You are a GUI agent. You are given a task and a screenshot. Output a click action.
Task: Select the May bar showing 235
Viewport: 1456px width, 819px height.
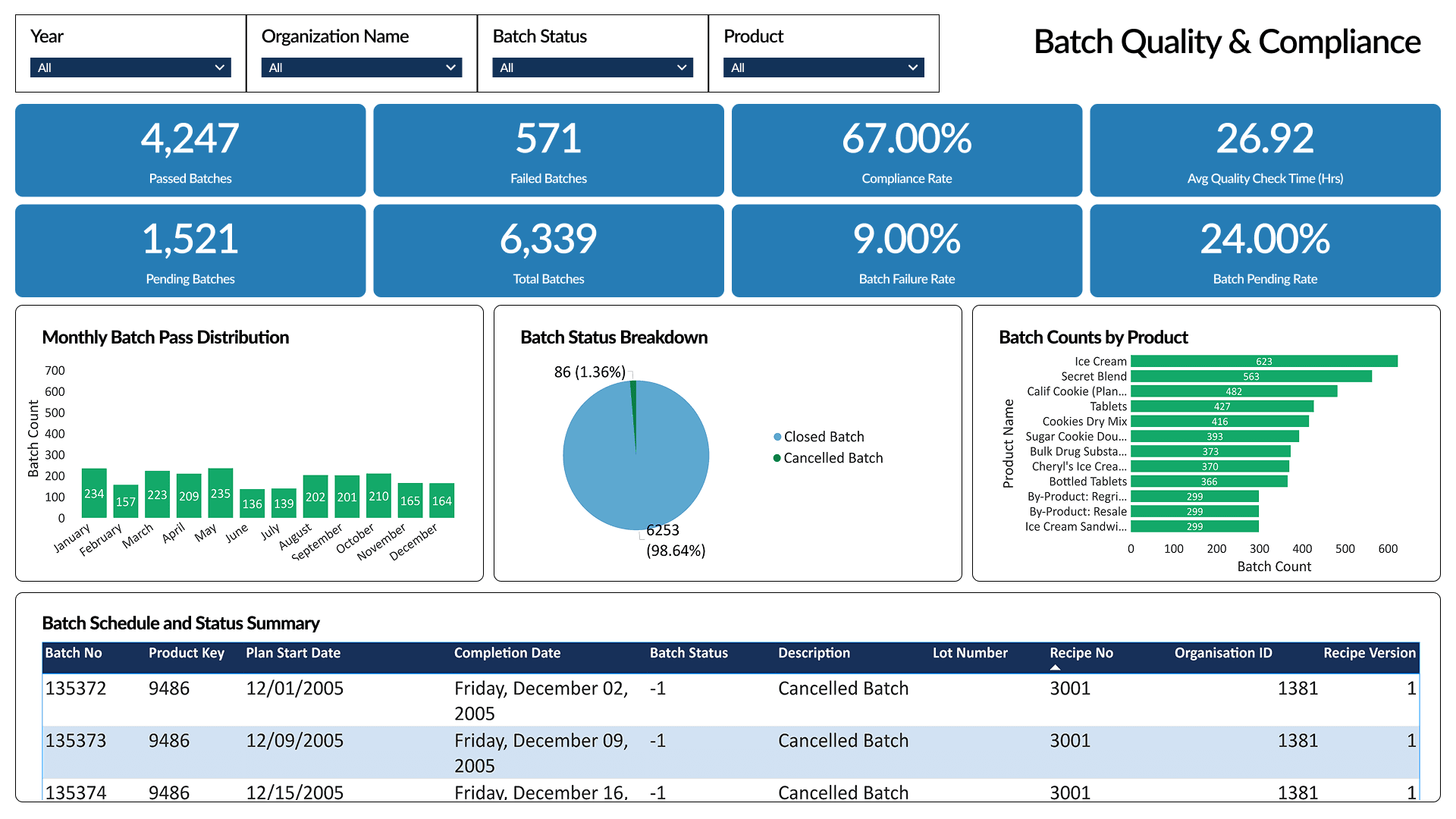click(x=220, y=493)
